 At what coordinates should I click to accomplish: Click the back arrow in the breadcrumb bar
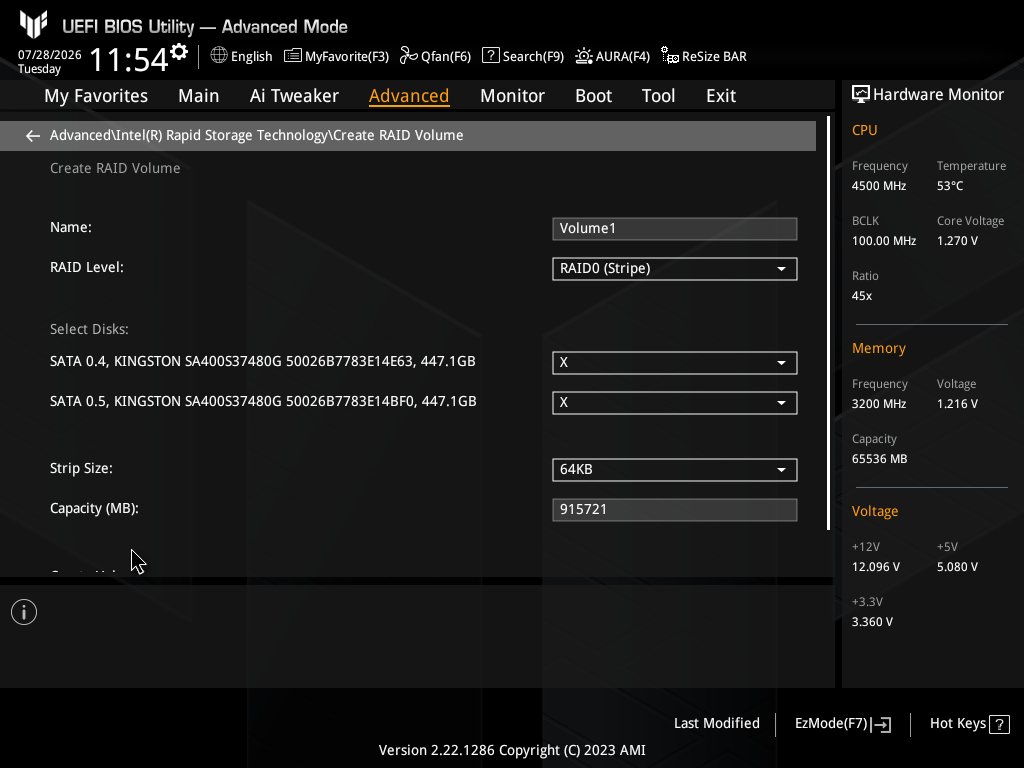coord(32,136)
